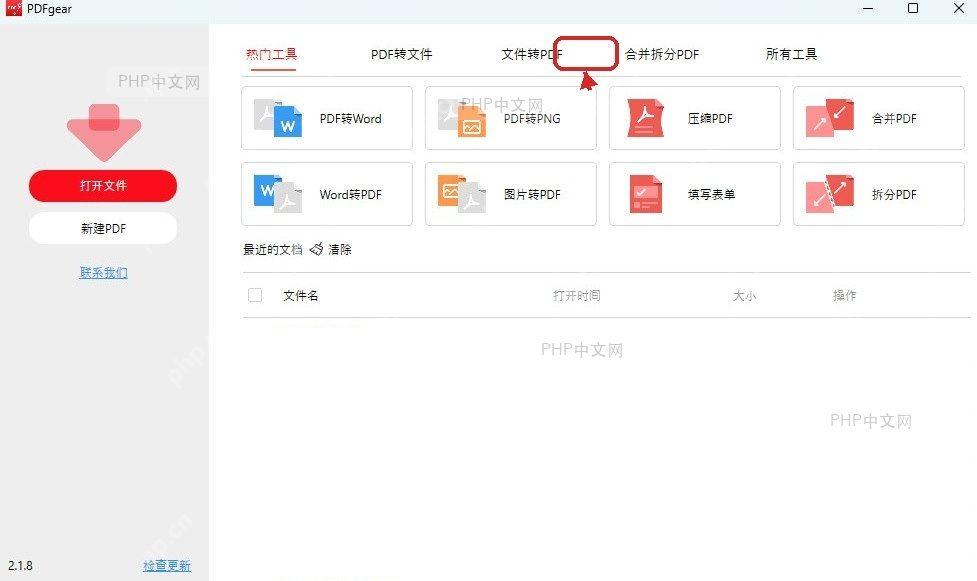Viewport: 977px width, 581px height.
Task: Click the 压缩PDF tool icon
Action: coord(646,118)
